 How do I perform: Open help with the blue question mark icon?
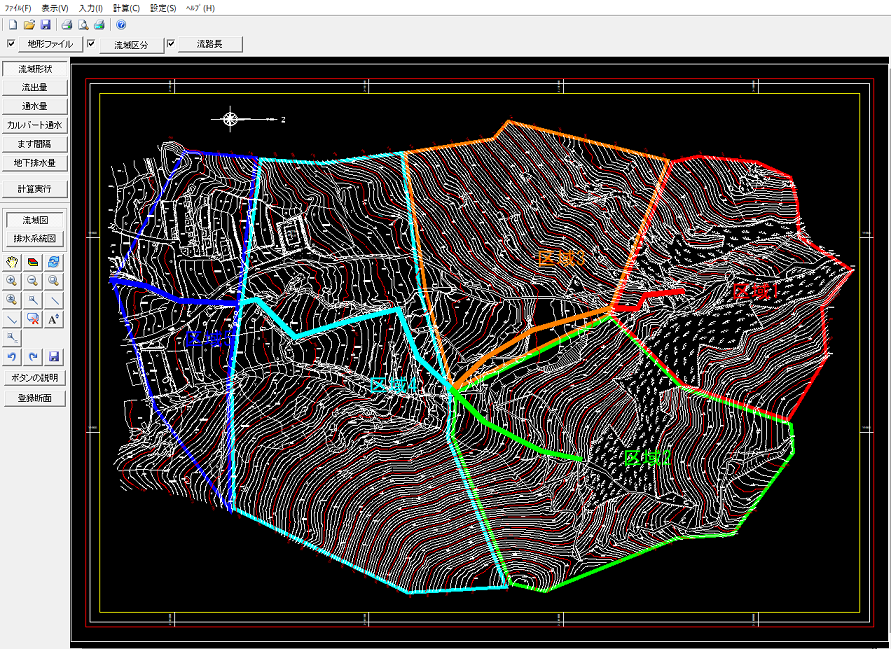pos(121,24)
